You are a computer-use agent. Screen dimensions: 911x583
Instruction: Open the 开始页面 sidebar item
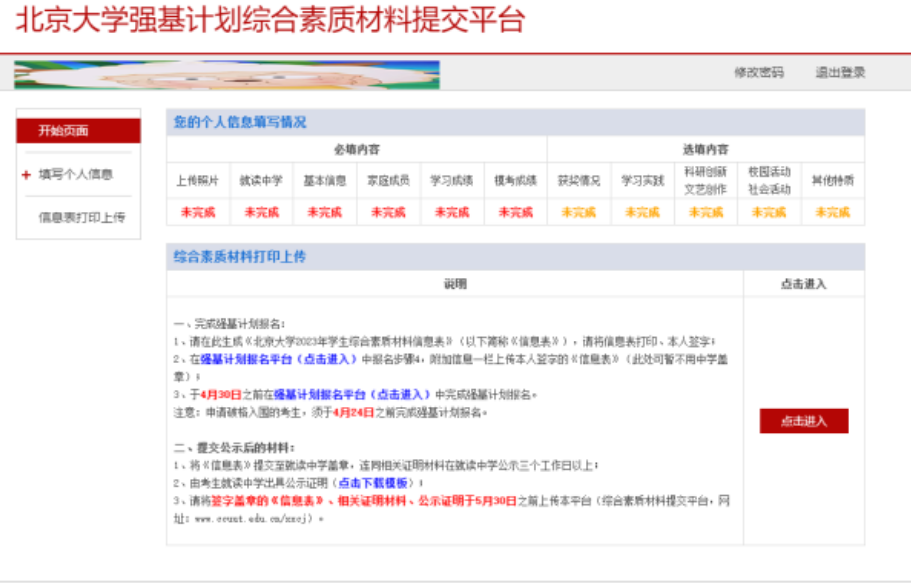tap(78, 131)
